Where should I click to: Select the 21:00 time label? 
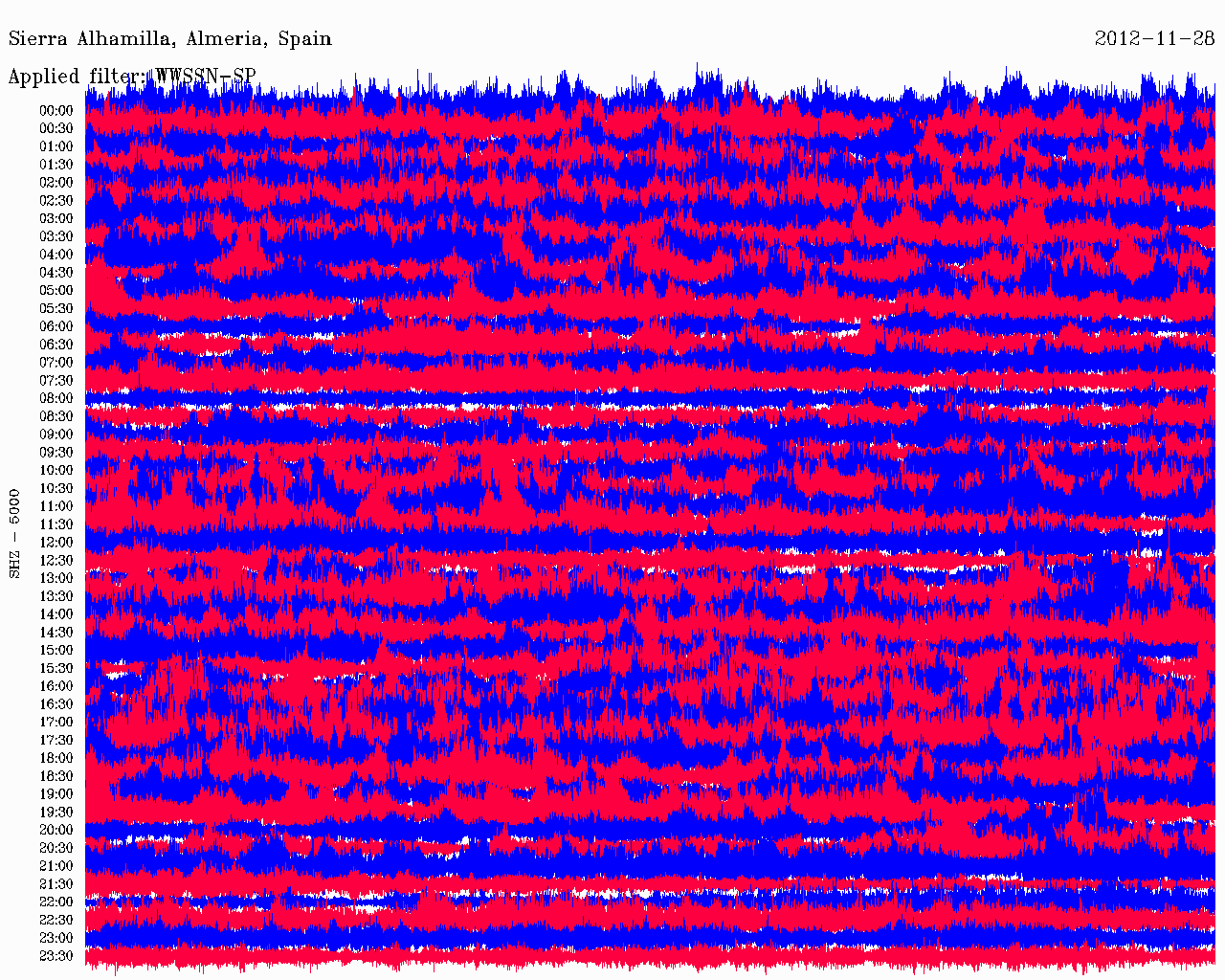[x=56, y=866]
